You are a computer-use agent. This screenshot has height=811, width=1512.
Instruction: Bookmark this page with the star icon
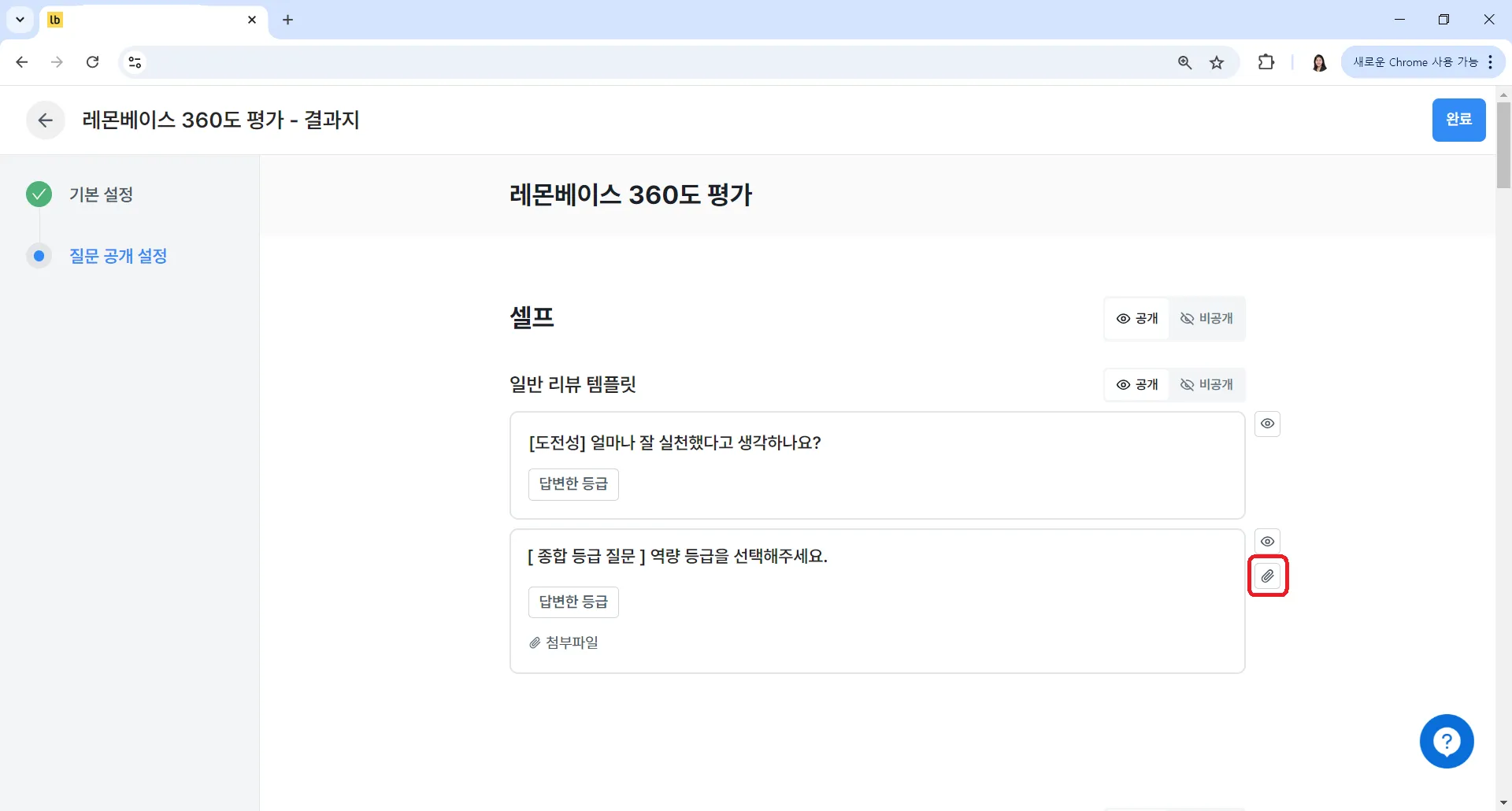click(1217, 62)
